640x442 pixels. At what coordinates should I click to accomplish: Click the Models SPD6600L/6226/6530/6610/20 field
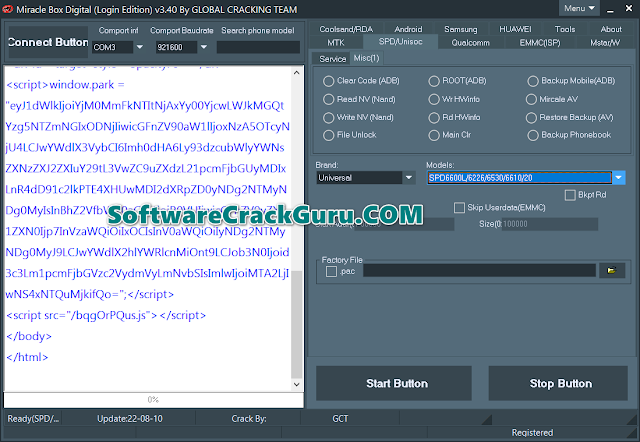(x=519, y=178)
